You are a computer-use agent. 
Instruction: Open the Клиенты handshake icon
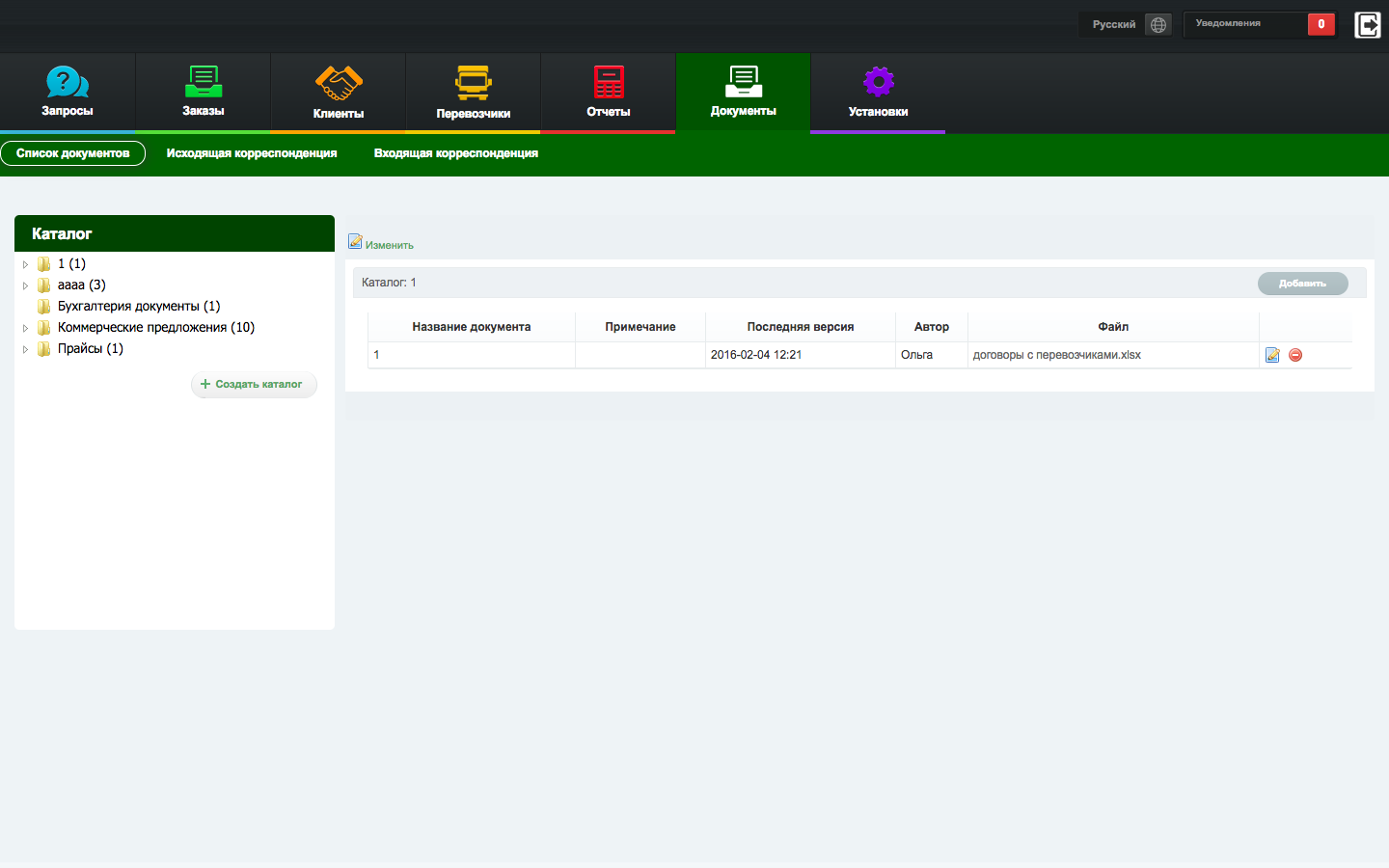point(339,83)
